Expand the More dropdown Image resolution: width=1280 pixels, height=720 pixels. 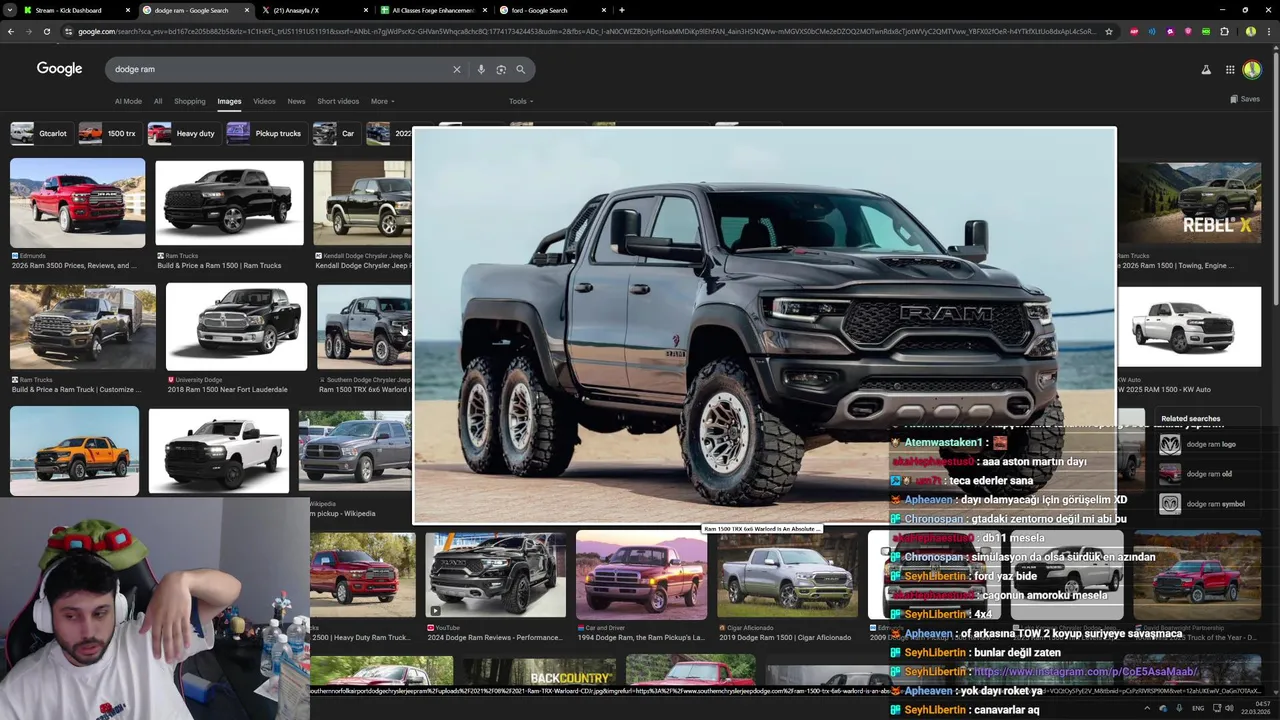click(382, 101)
